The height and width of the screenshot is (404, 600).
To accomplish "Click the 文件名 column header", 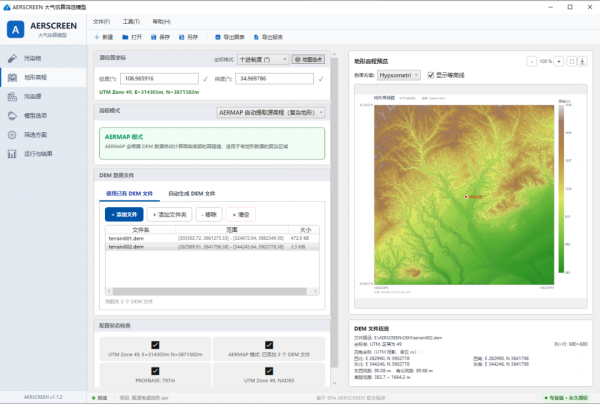I will click(140, 230).
